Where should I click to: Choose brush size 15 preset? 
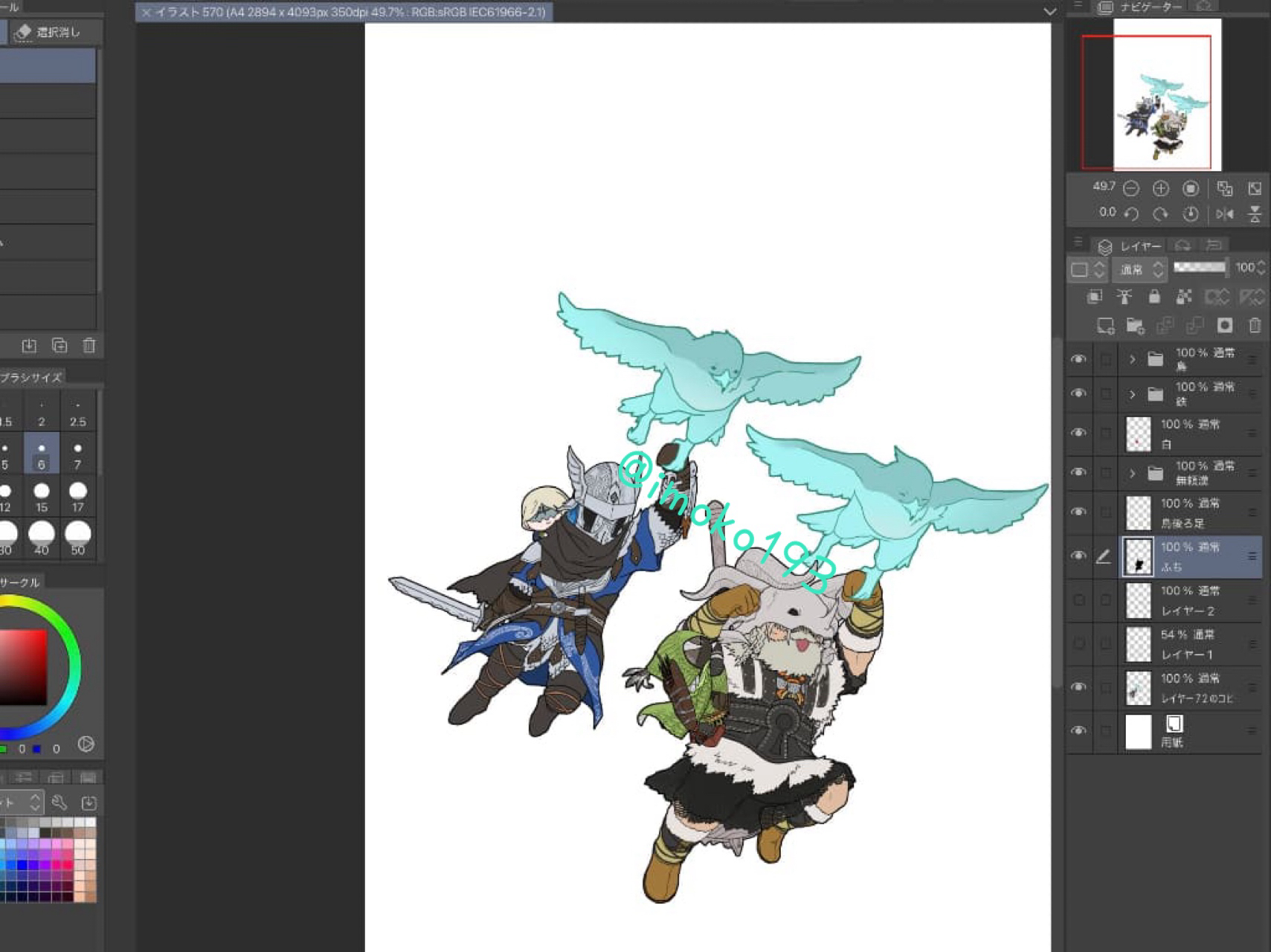(x=42, y=496)
